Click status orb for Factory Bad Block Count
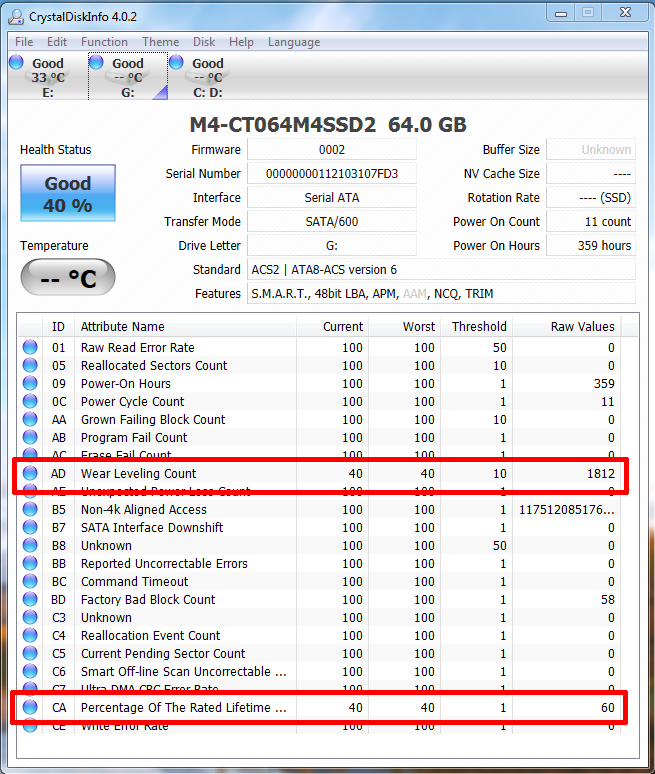 [x=30, y=599]
